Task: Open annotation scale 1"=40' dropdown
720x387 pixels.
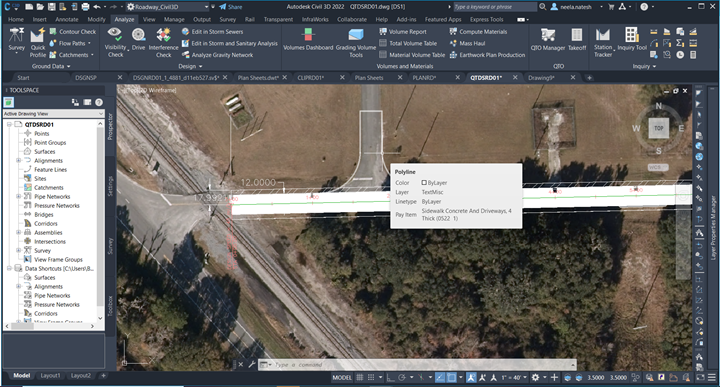Action: tap(514, 377)
